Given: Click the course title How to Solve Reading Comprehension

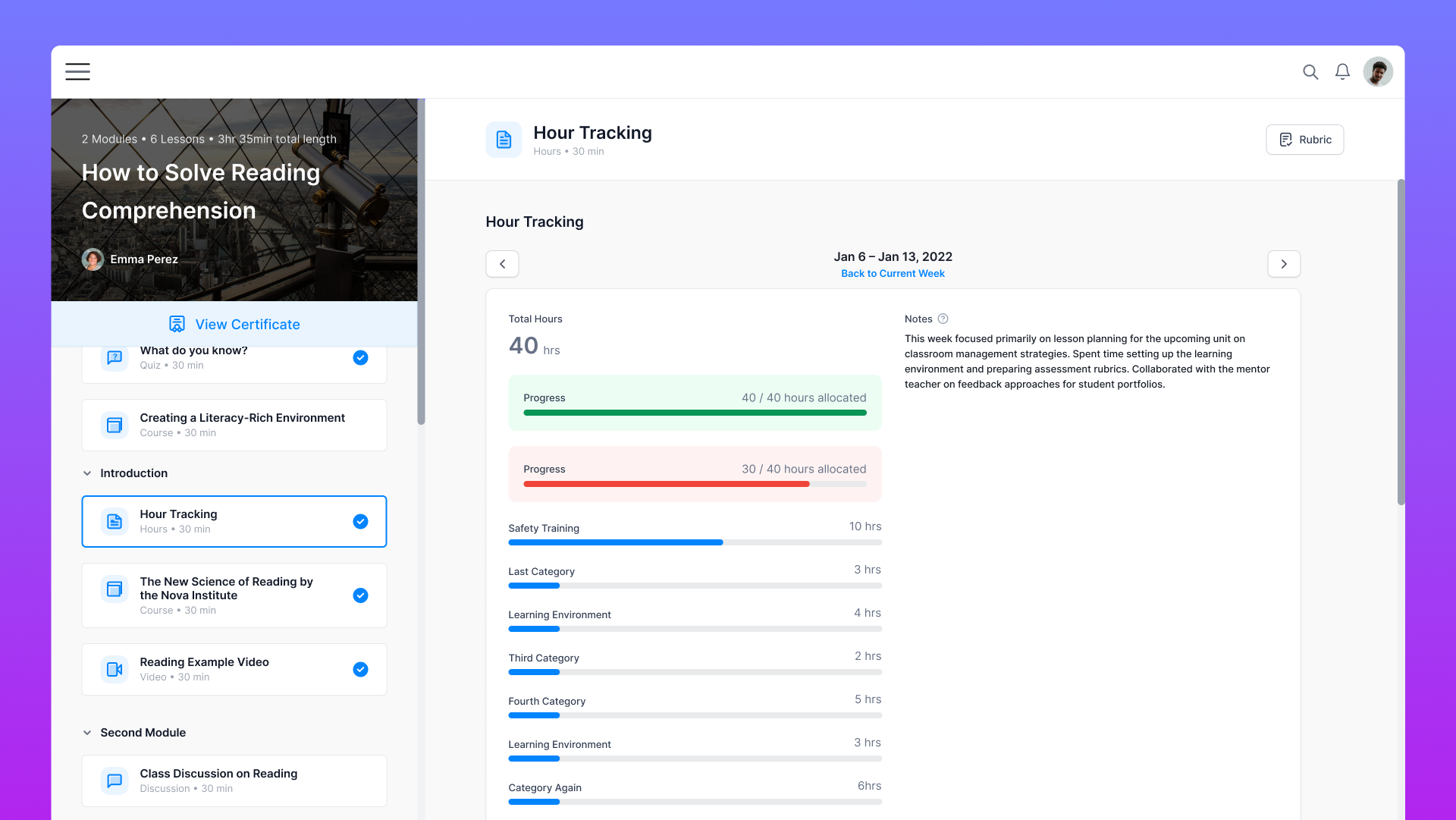Looking at the screenshot, I should tap(201, 191).
